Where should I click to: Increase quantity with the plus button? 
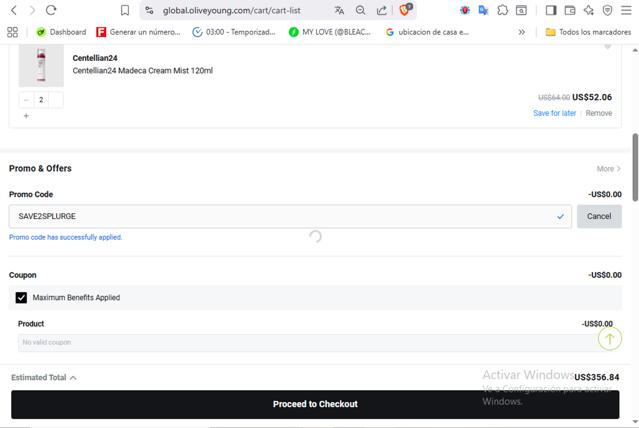point(26,116)
